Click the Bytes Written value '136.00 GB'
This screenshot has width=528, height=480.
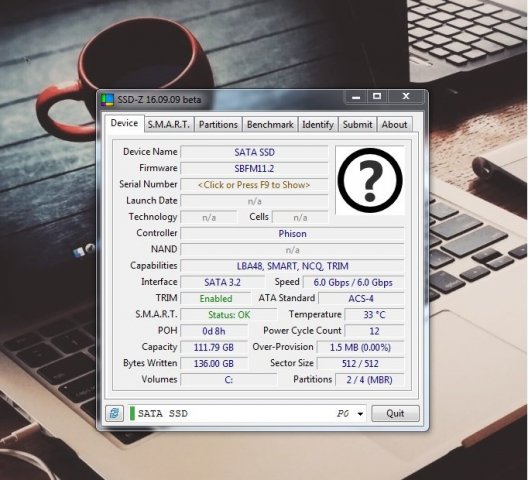214,363
